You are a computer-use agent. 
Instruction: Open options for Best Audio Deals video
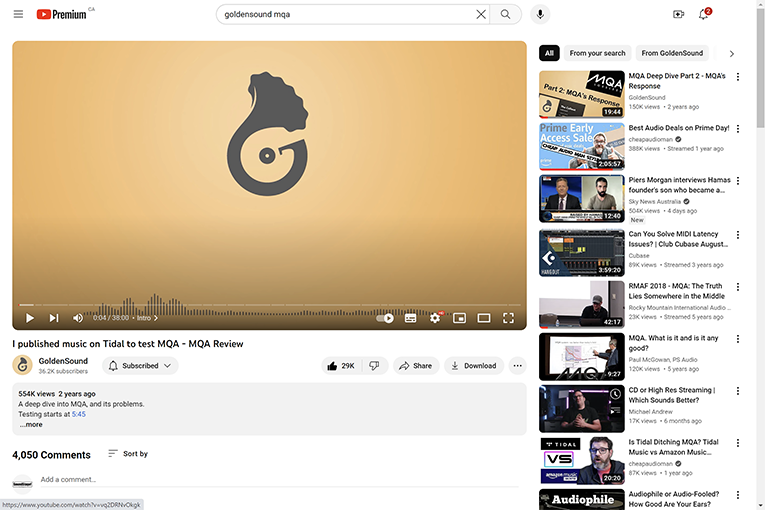pyautogui.click(x=738, y=129)
